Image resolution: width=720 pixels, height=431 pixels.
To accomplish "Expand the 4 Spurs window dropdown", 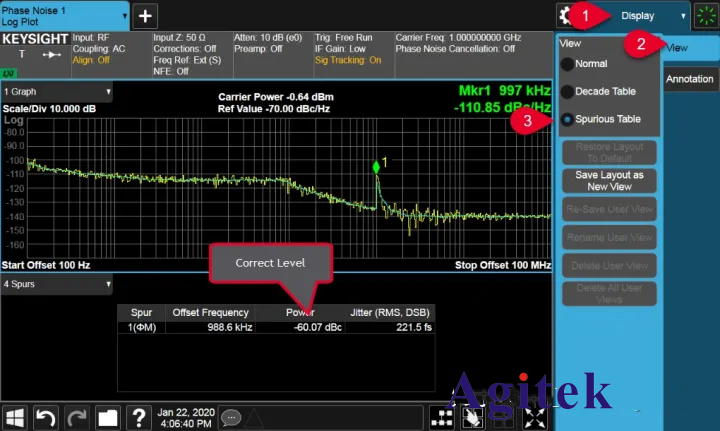I will pyautogui.click(x=56, y=284).
